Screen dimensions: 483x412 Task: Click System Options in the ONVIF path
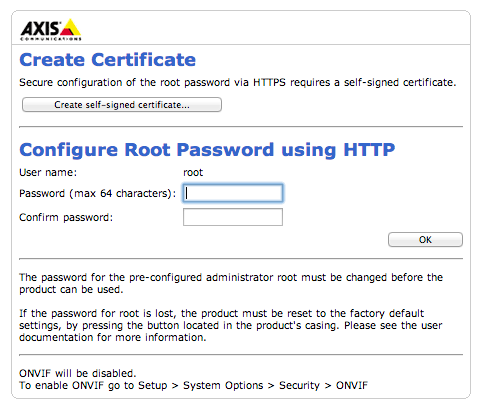(x=223, y=385)
